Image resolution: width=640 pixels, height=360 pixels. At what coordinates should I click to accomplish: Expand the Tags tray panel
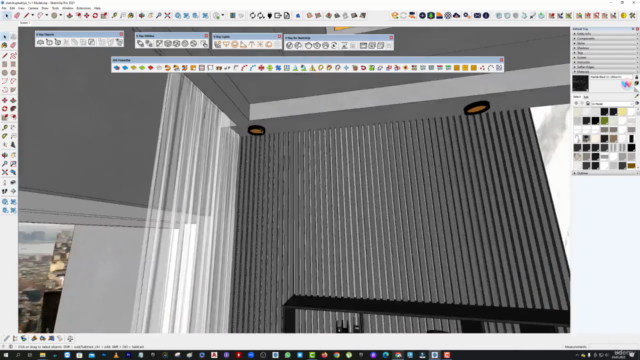tap(605, 53)
